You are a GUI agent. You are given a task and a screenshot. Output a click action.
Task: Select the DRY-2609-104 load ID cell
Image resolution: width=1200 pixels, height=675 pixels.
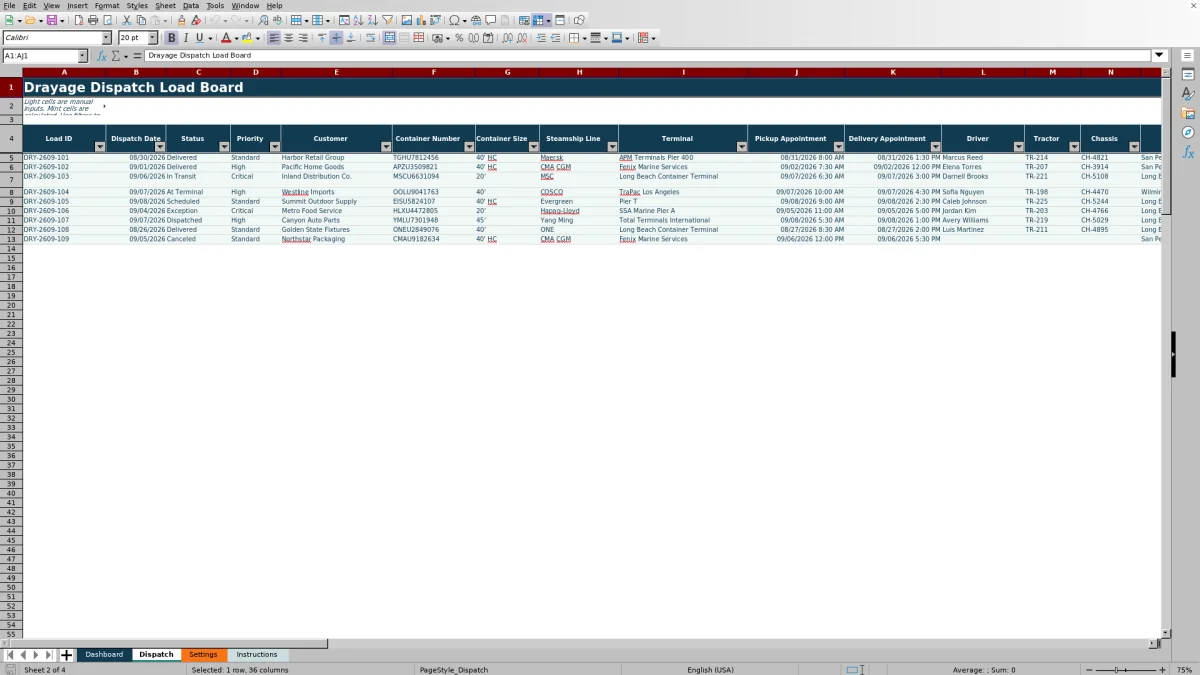pos(64,192)
